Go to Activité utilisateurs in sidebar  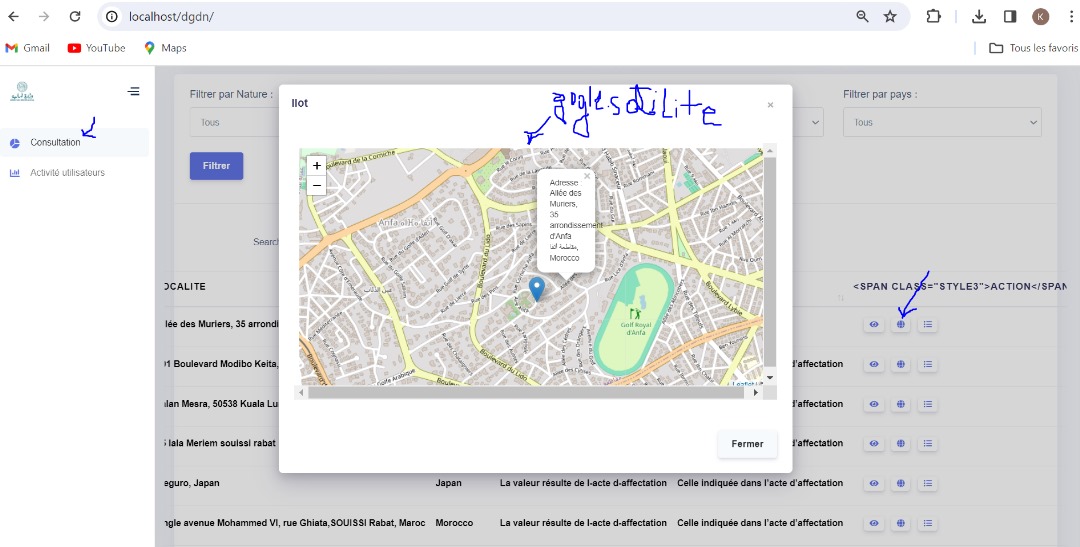click(x=67, y=173)
